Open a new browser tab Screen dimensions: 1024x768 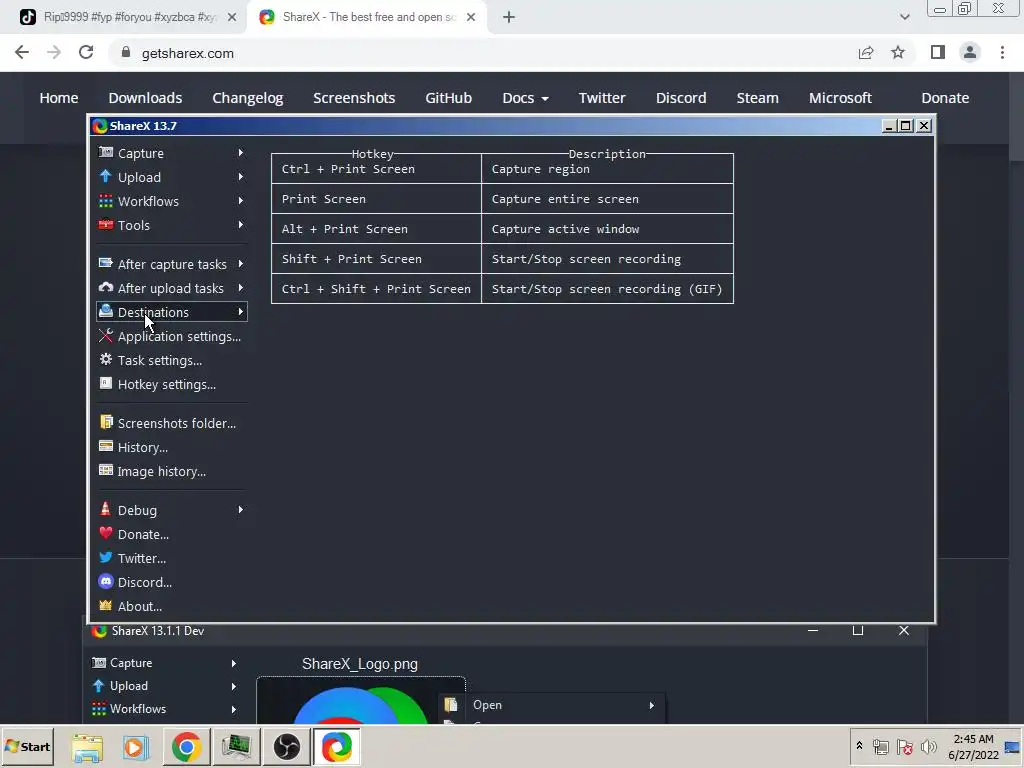pyautogui.click(x=509, y=17)
